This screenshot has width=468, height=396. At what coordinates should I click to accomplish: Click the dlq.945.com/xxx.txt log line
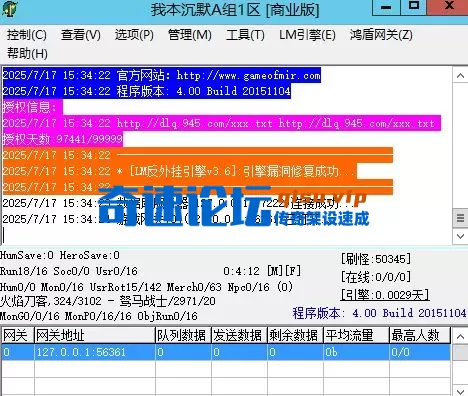pyautogui.click(x=222, y=123)
